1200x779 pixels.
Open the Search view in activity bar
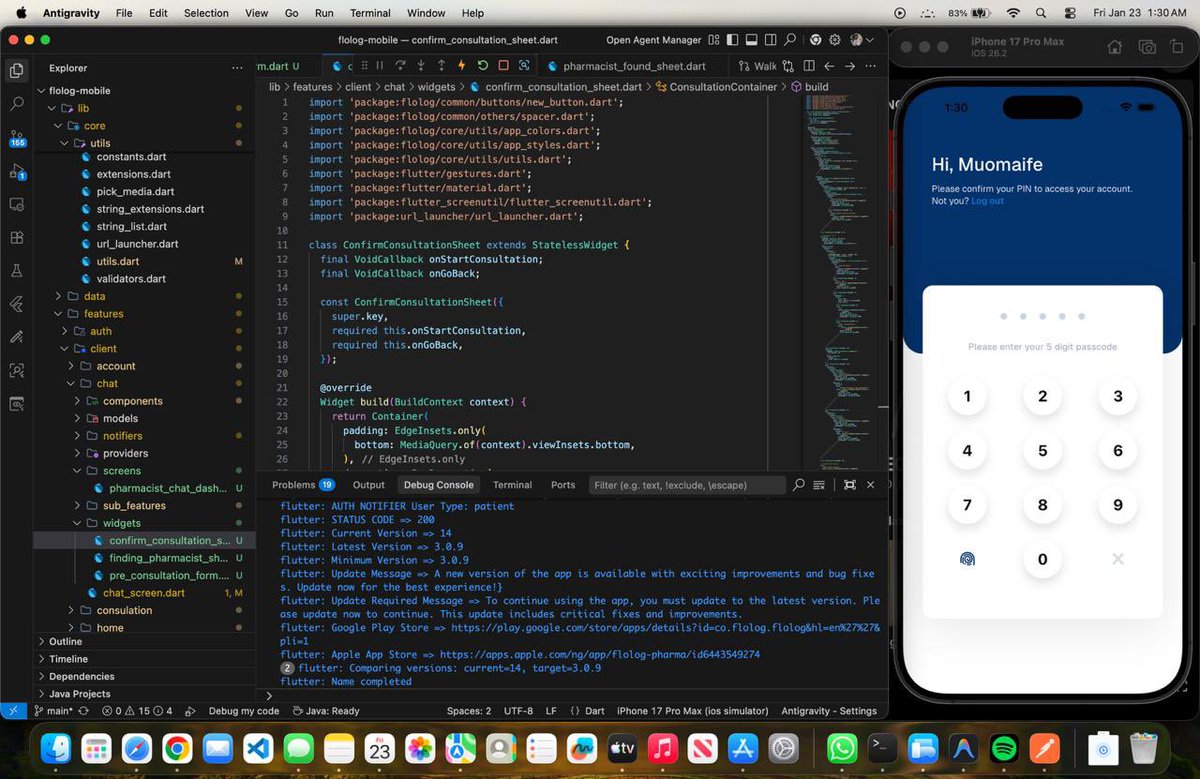point(16,103)
